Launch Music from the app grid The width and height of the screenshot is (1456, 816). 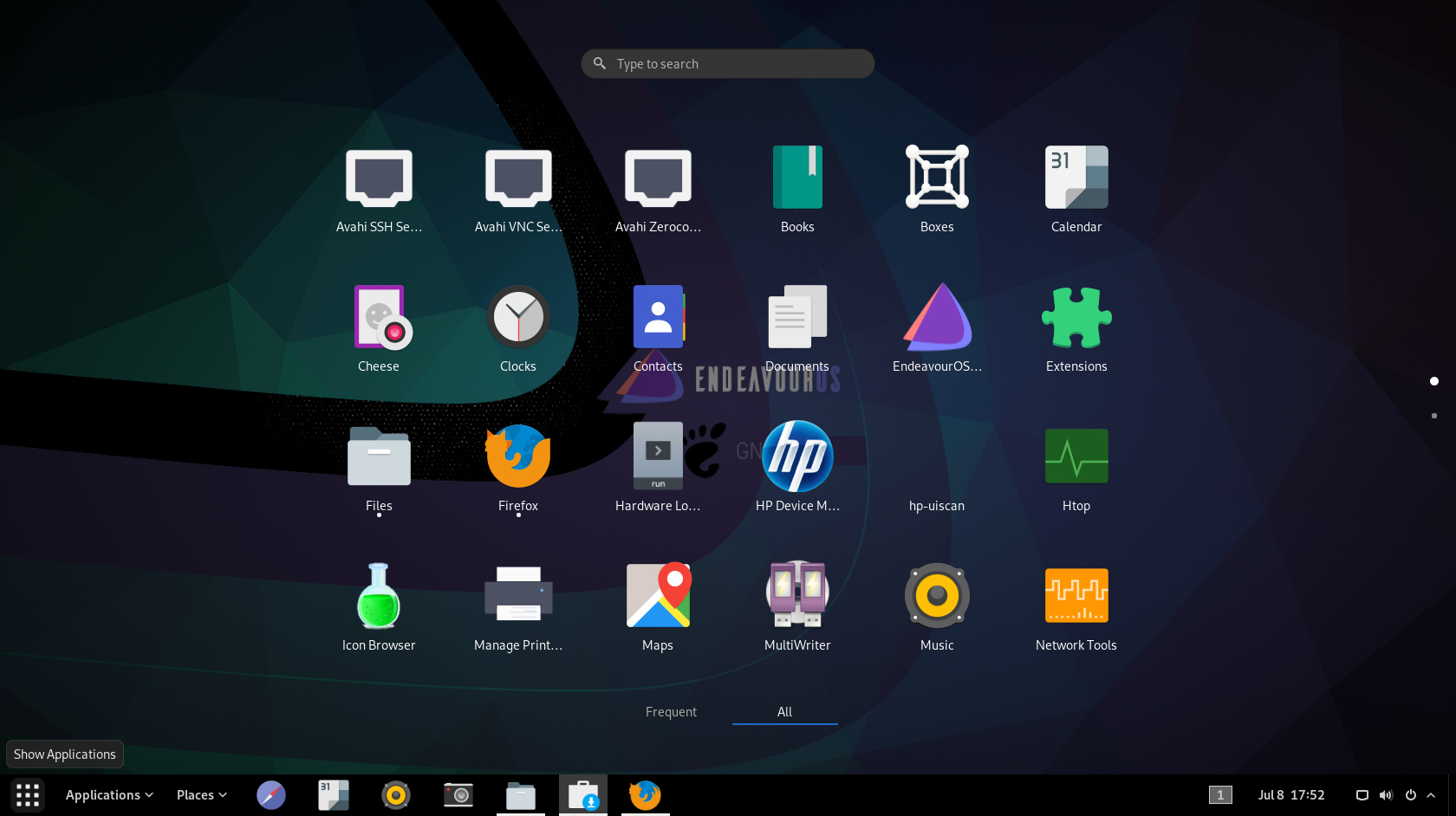click(937, 607)
